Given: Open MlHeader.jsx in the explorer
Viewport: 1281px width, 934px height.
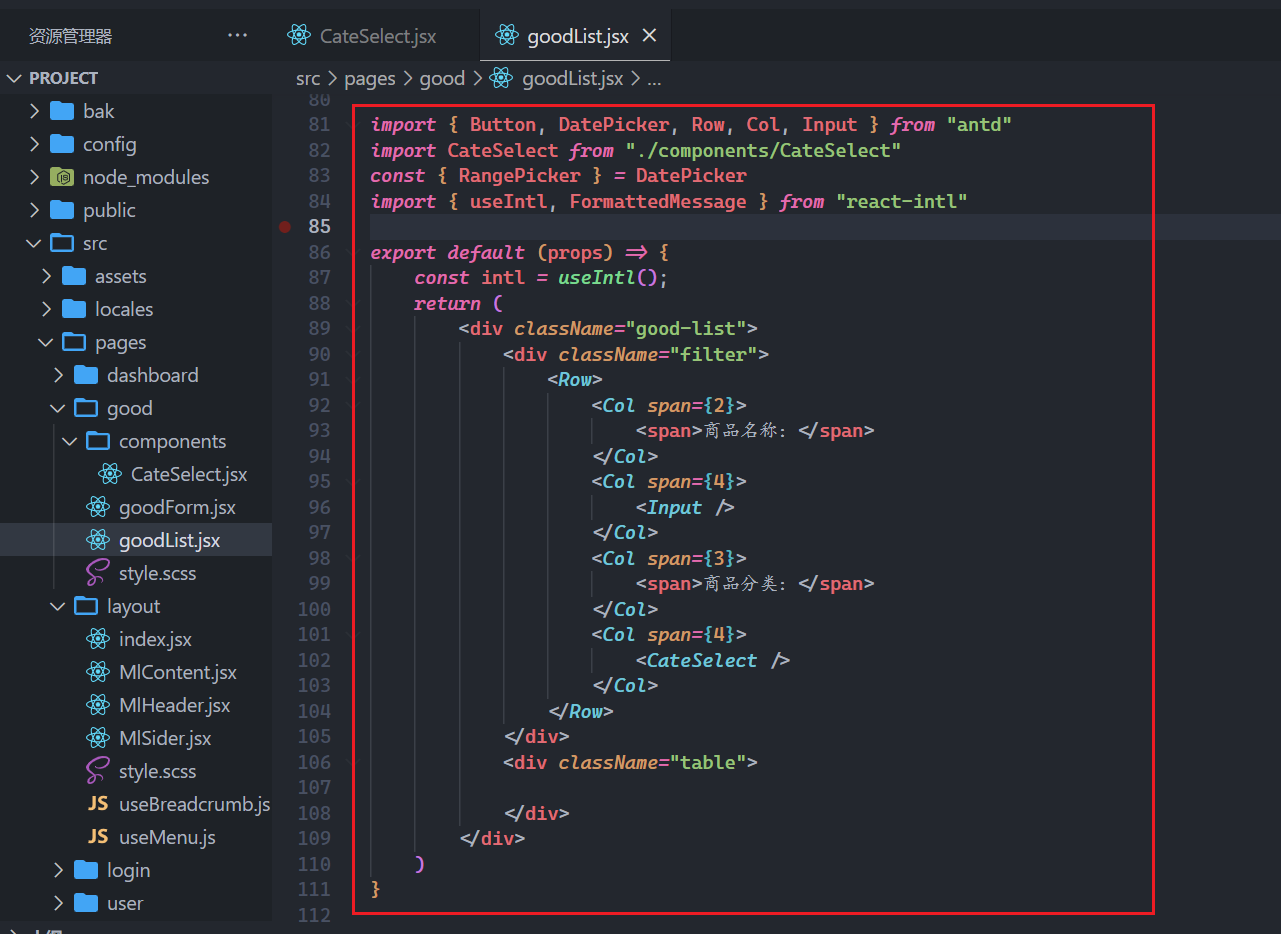Looking at the screenshot, I should [x=174, y=705].
